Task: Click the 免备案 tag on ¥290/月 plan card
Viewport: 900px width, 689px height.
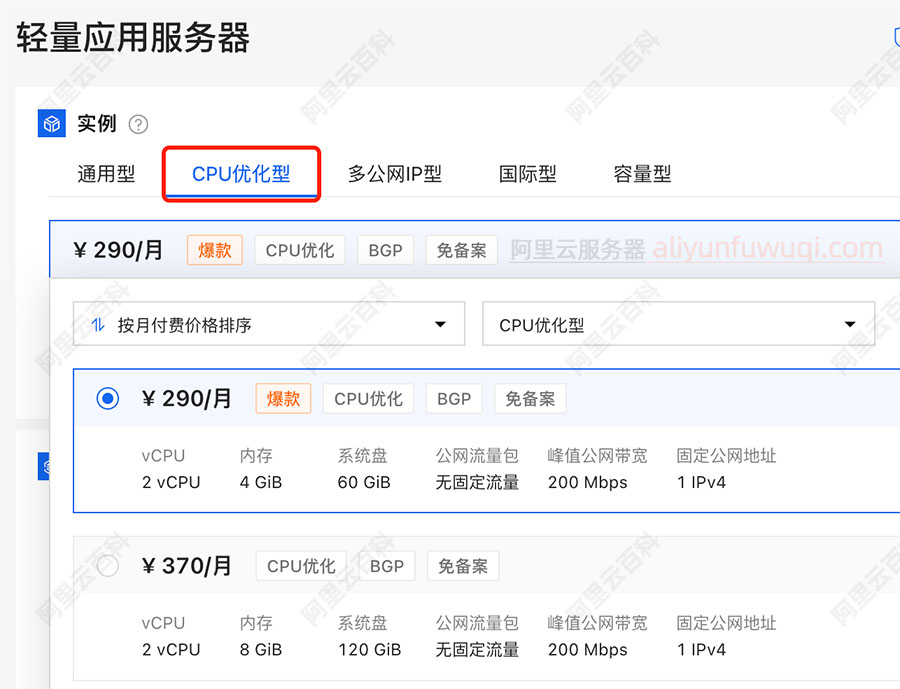Action: coord(530,398)
